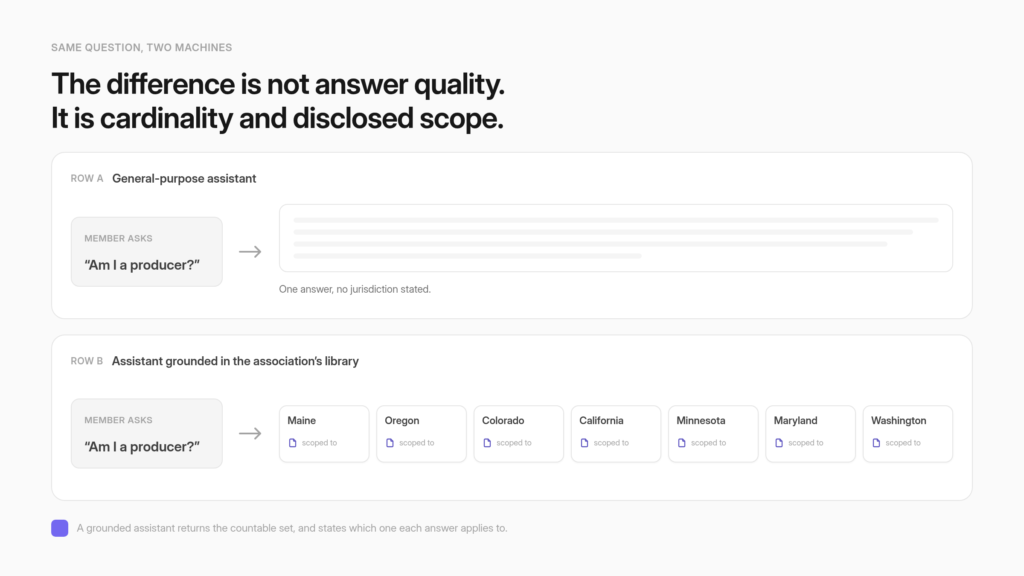Click "scoped to" text in the Washington card
1024x576 pixels.
point(903,443)
